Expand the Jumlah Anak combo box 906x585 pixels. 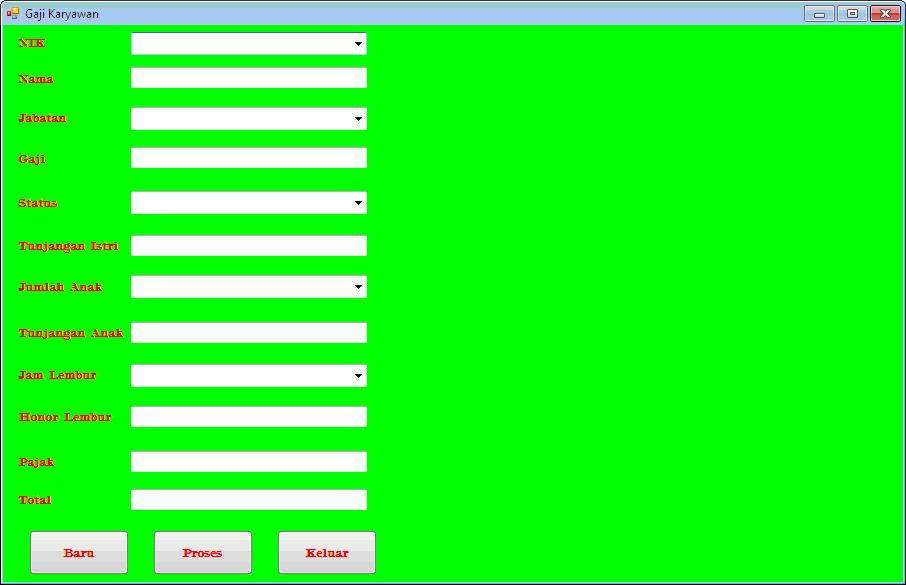[x=248, y=287]
